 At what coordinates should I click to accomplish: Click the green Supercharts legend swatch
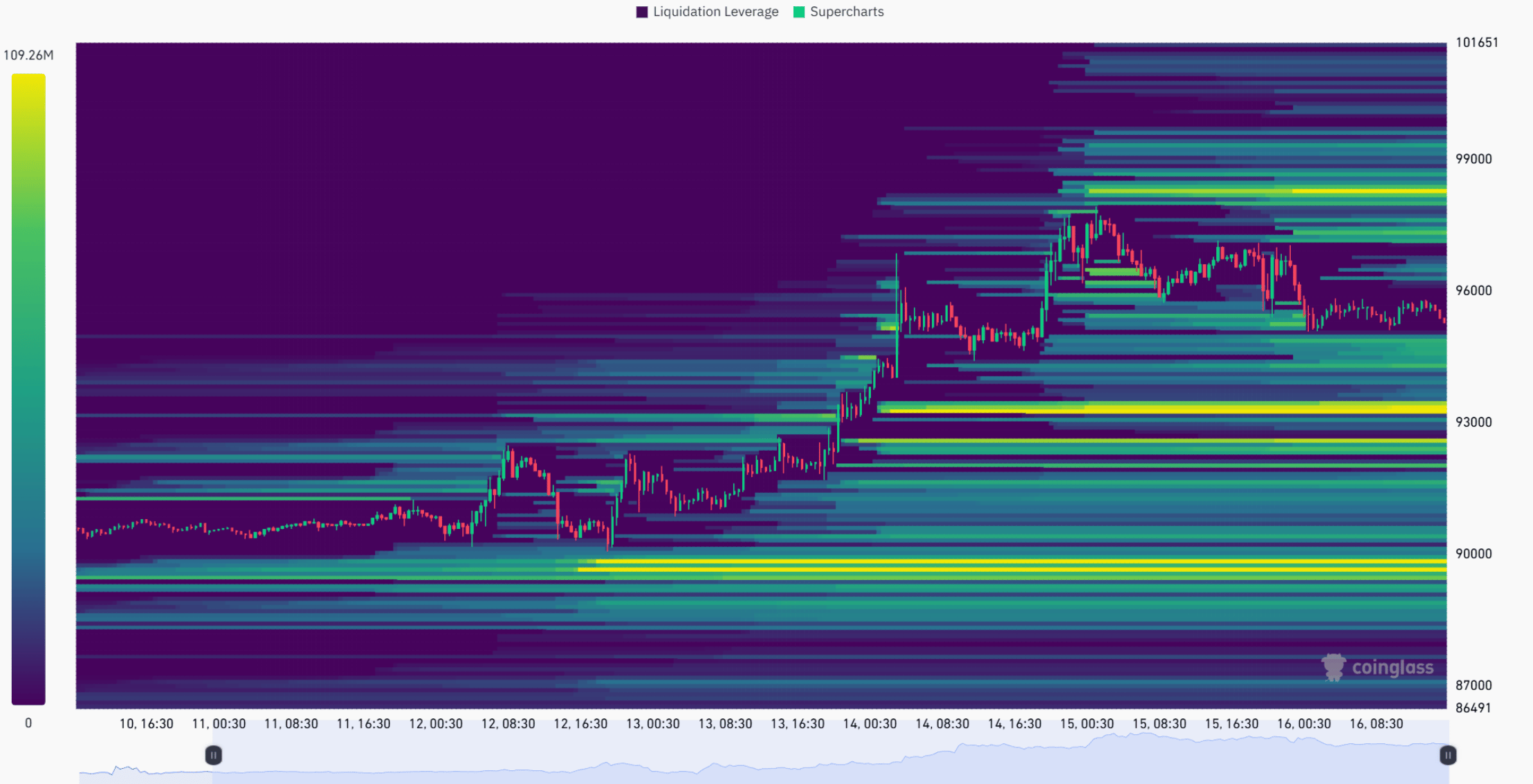799,12
